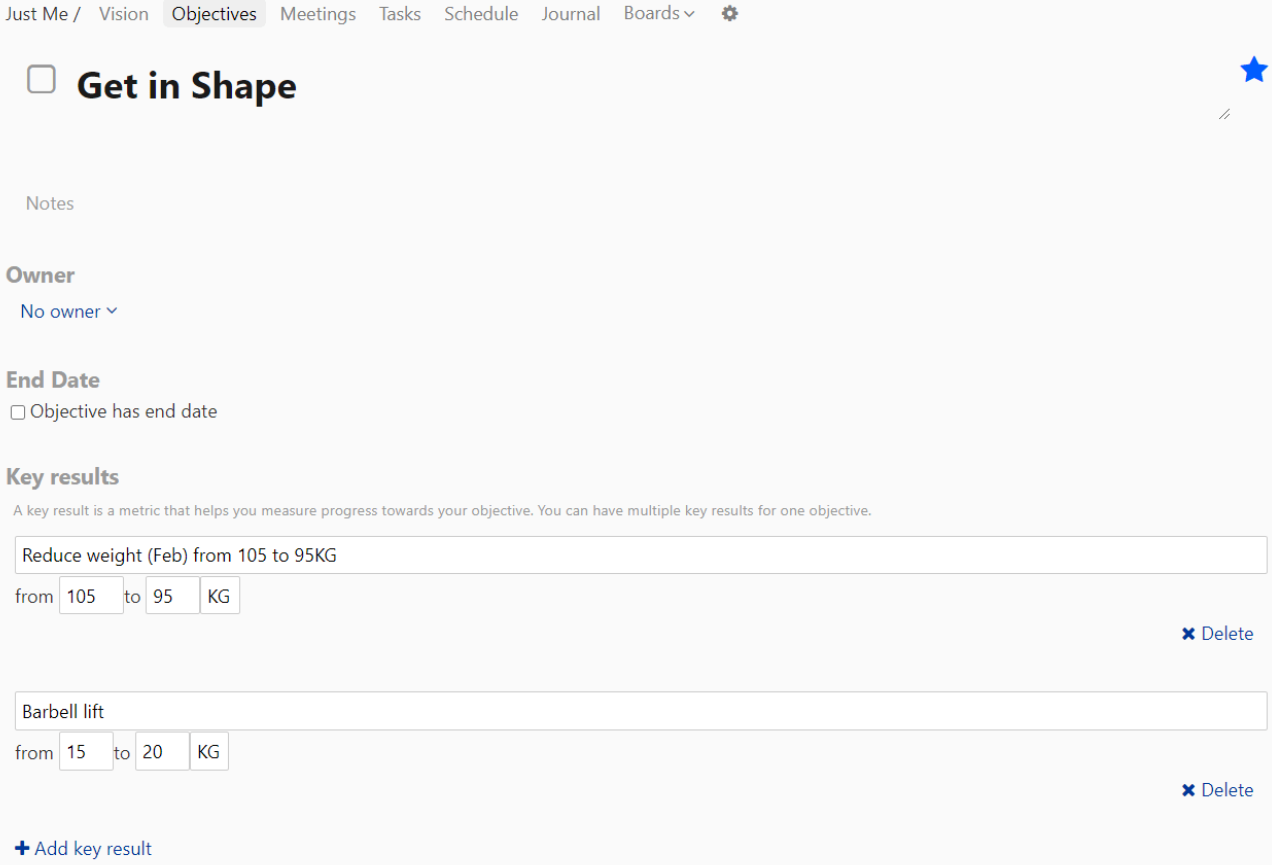Click the starting value field showing 105

[x=91, y=596]
